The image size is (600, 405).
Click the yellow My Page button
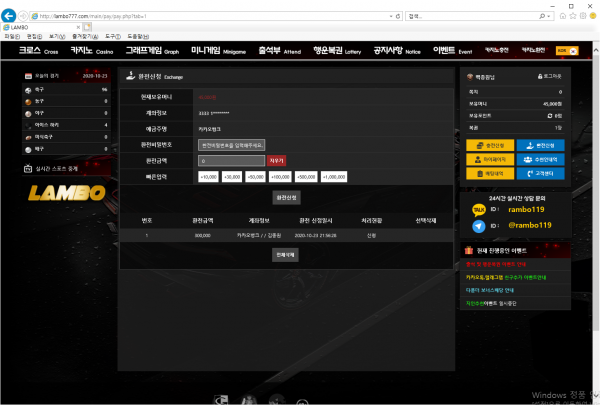click(490, 160)
